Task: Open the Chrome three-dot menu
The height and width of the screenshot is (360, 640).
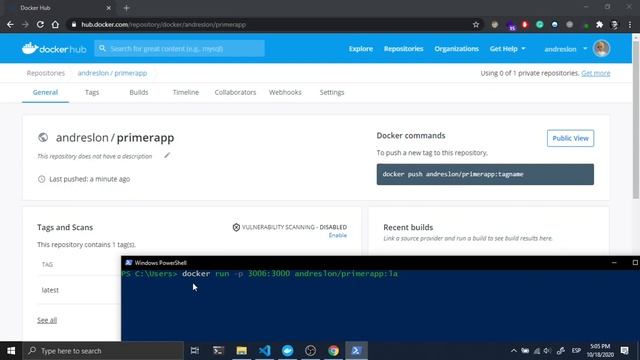Action: [x=630, y=24]
